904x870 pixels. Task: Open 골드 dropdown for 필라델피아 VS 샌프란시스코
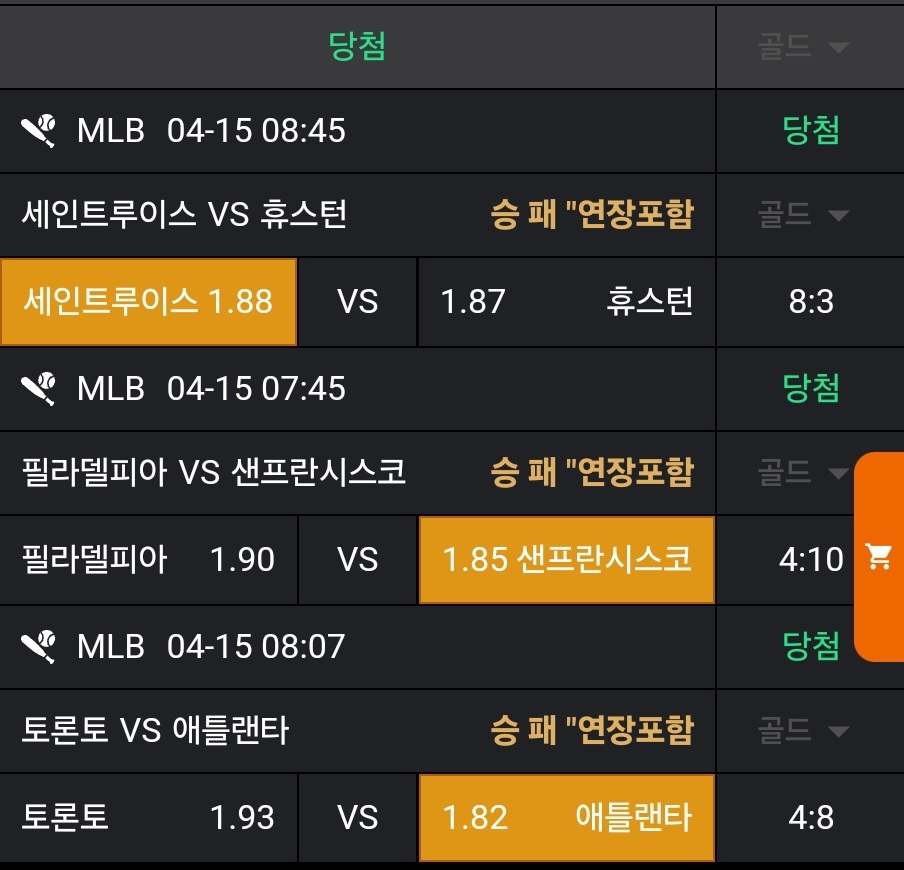point(804,471)
